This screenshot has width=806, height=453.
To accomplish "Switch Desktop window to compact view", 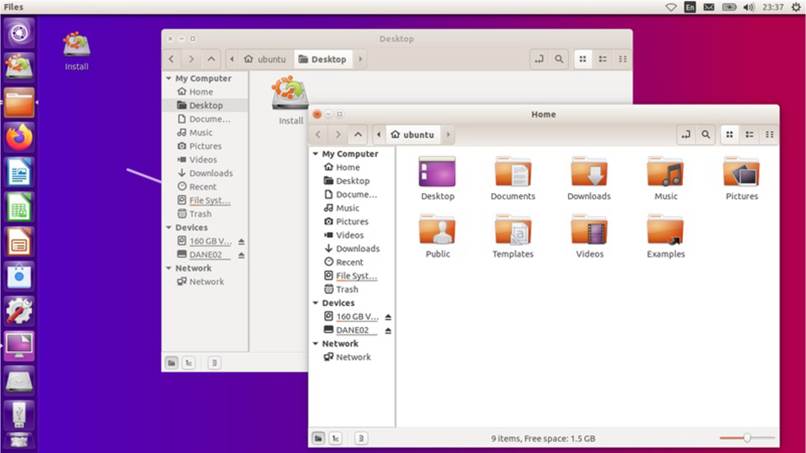I will 622,59.
